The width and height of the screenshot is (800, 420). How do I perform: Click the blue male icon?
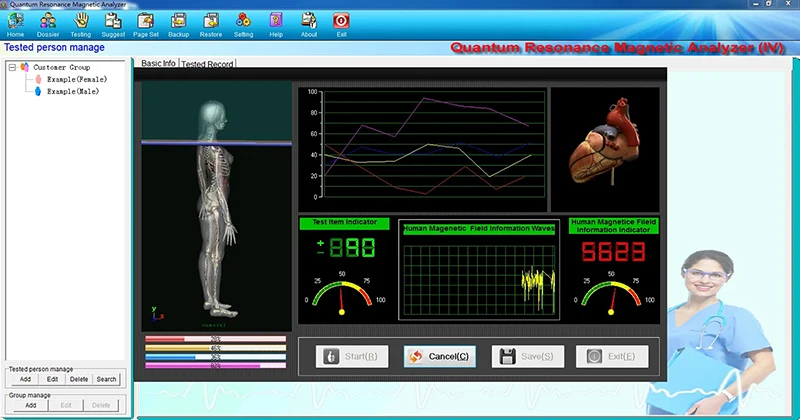click(38, 91)
